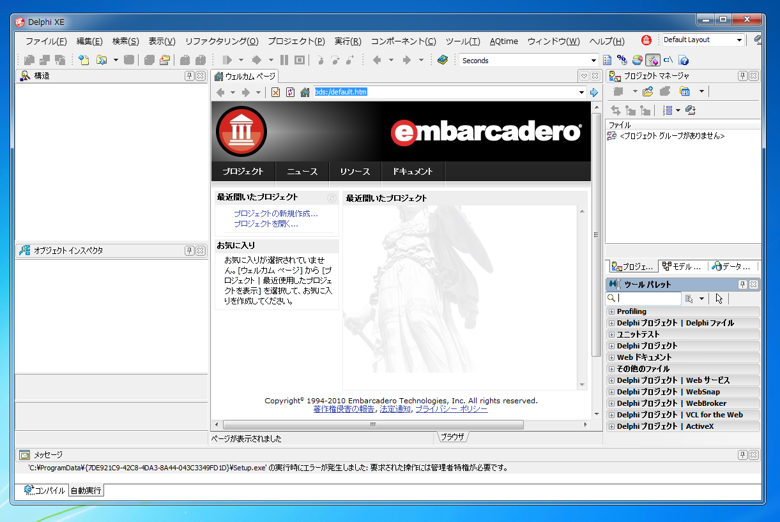Image resolution: width=780 pixels, height=522 pixels.
Task: Click the Pause program button
Action: tap(284, 60)
